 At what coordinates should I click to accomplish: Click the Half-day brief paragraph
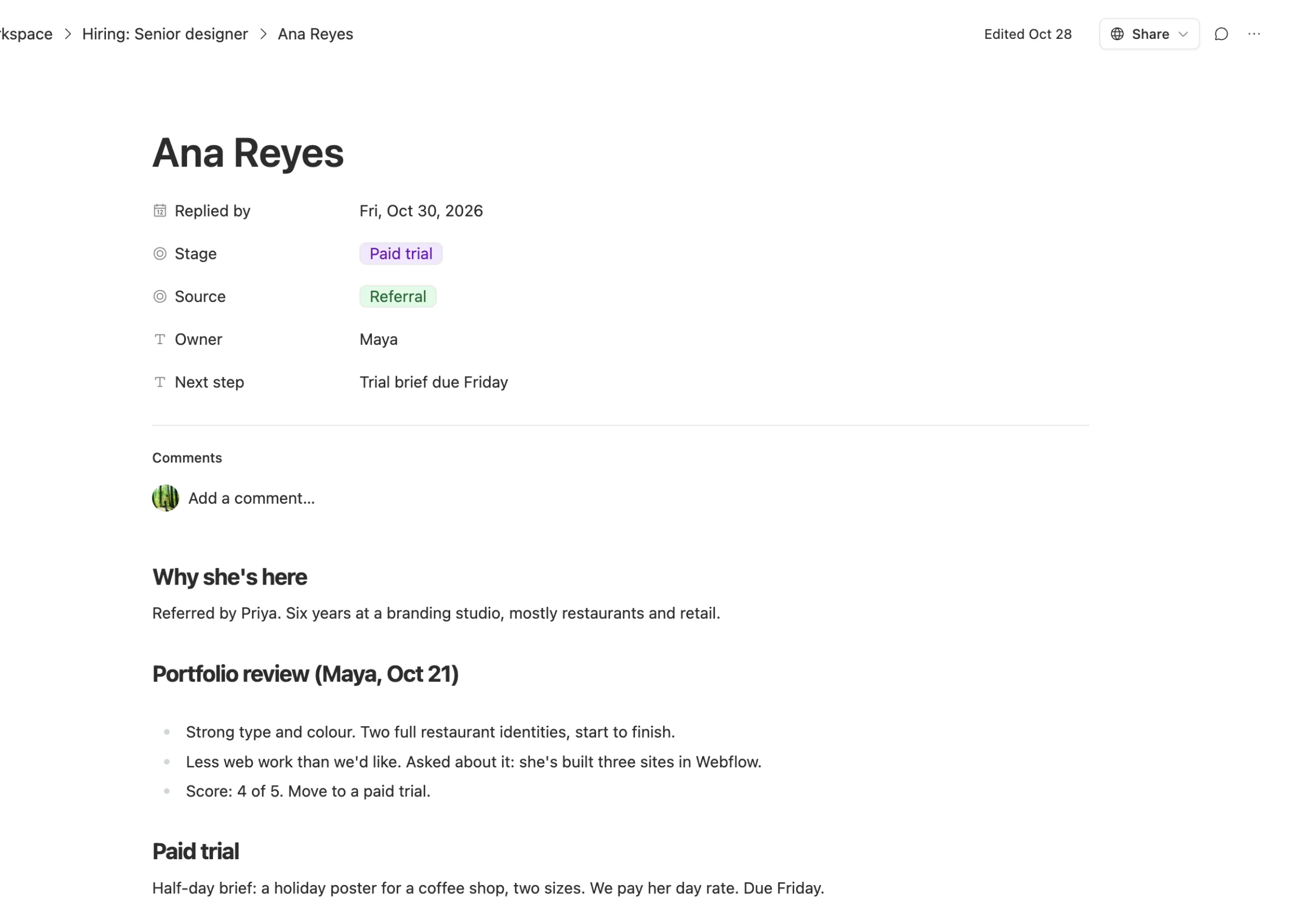(x=488, y=889)
